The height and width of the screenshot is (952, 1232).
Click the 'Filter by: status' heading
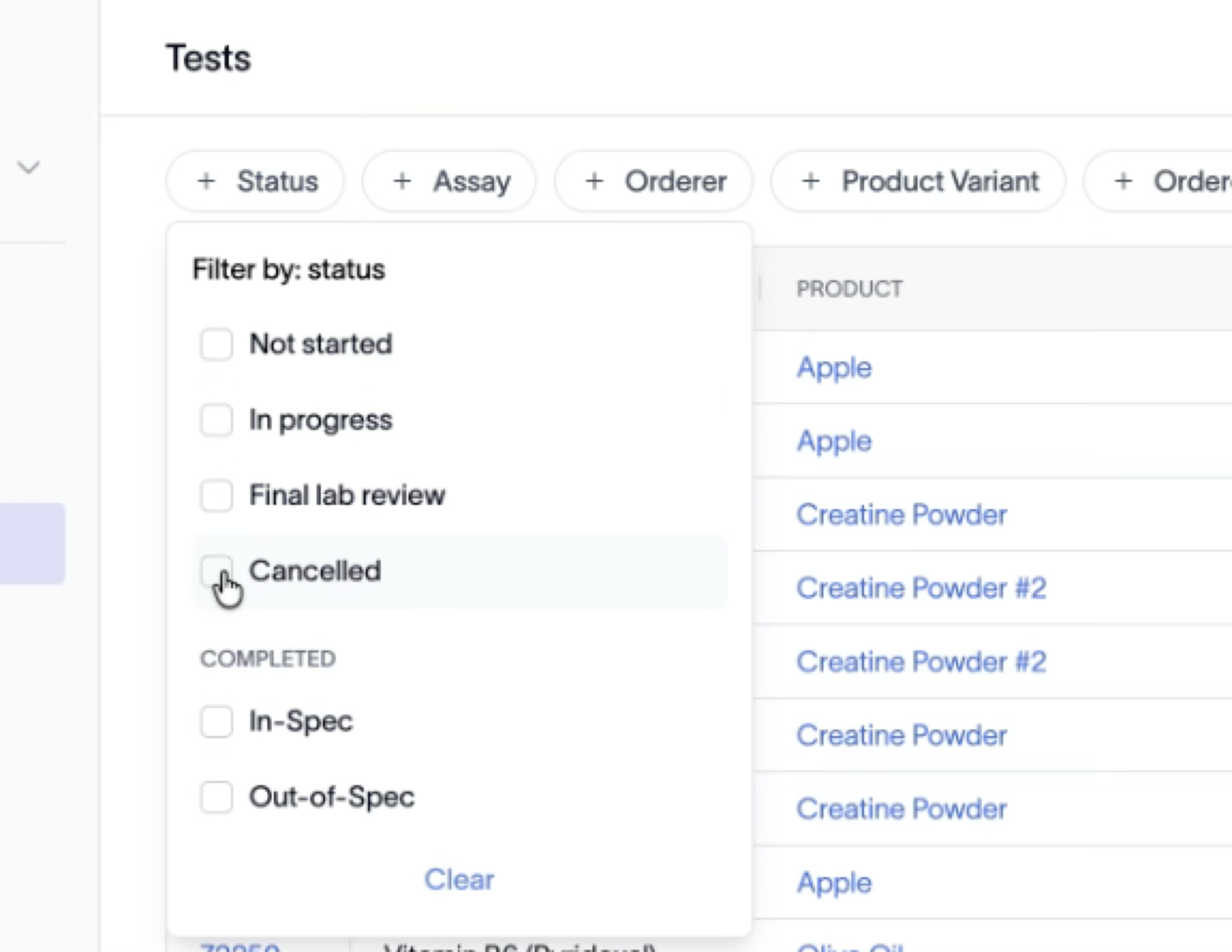289,270
